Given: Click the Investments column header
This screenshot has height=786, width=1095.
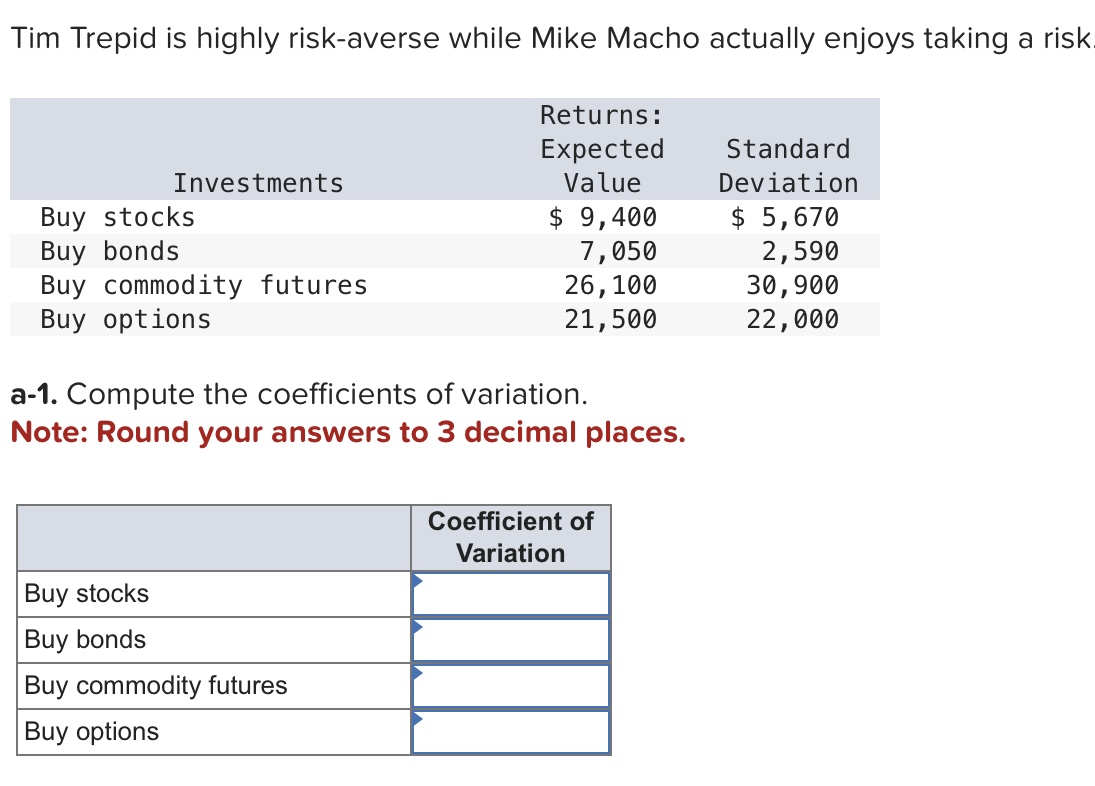Looking at the screenshot, I should 258,182.
